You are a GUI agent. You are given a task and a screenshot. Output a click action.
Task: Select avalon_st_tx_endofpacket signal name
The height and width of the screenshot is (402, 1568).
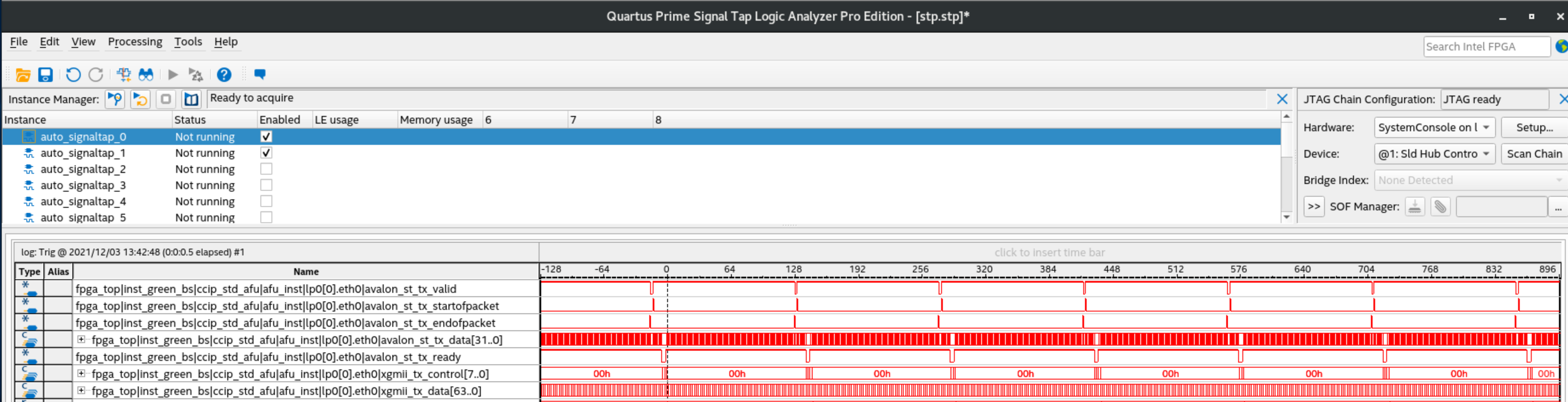[x=285, y=322]
